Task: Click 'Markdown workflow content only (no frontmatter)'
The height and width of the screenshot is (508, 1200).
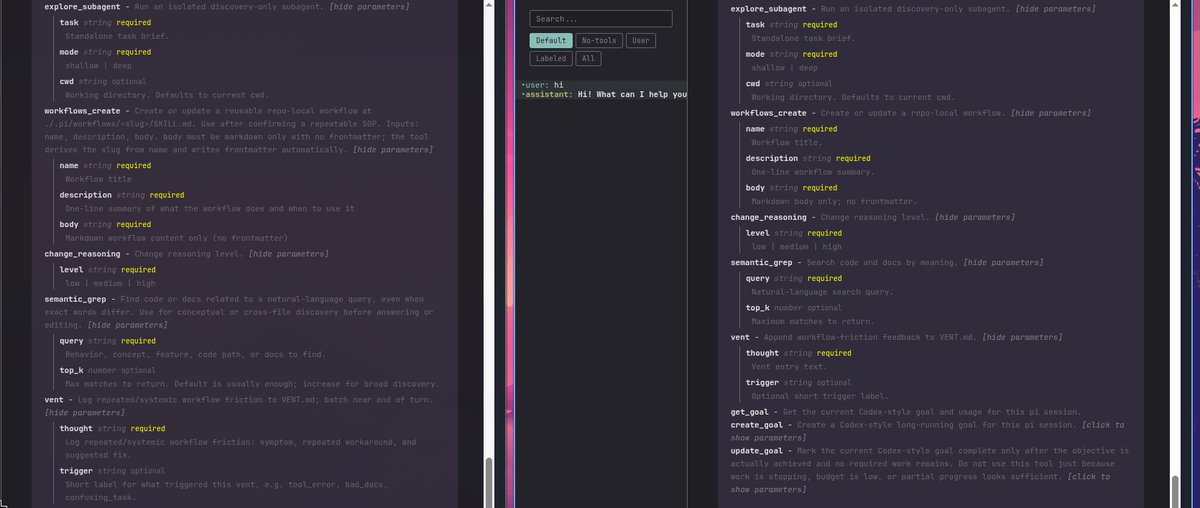Action: [x=177, y=238]
